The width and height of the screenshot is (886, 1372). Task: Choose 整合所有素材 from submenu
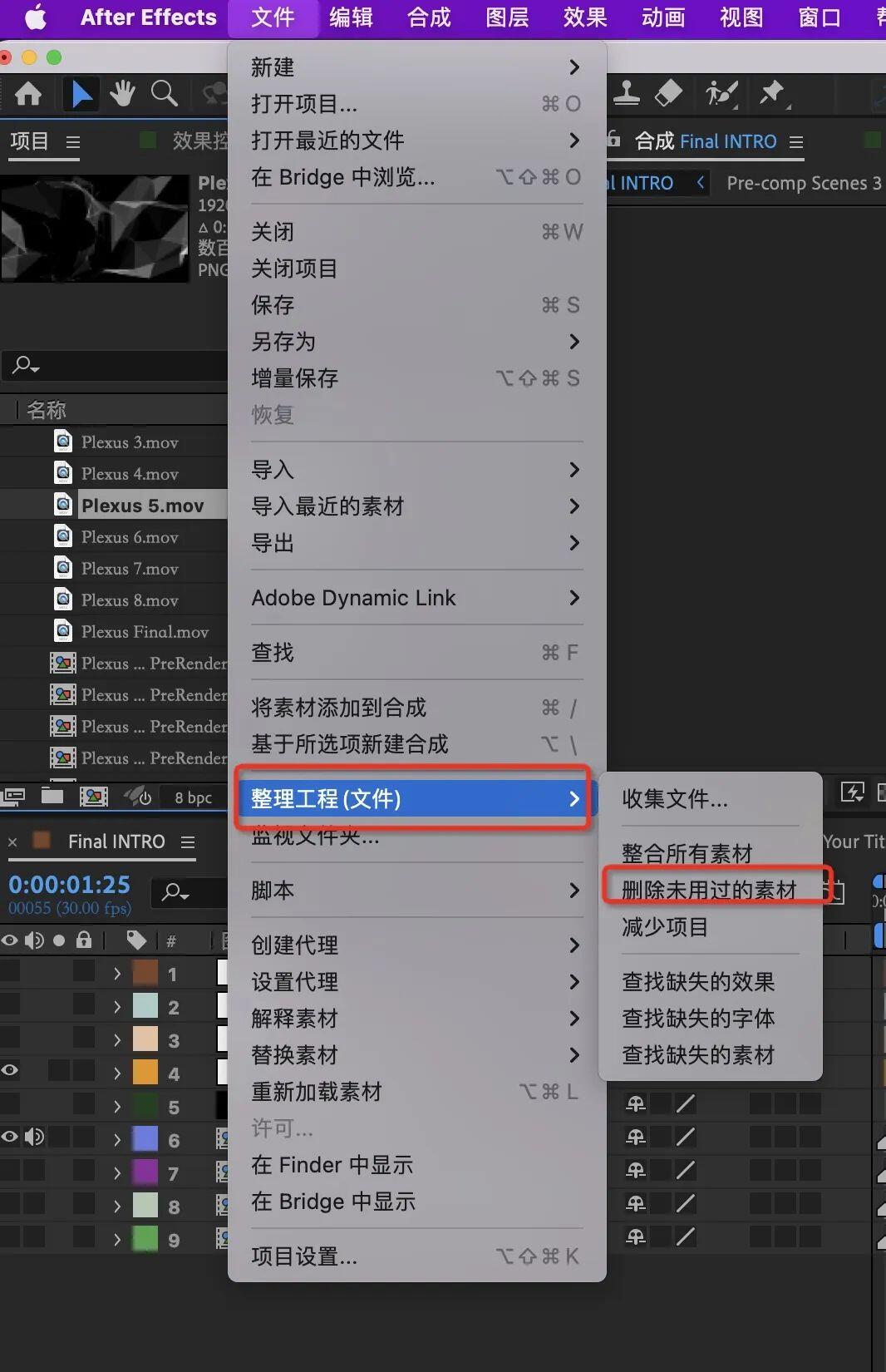coord(711,853)
